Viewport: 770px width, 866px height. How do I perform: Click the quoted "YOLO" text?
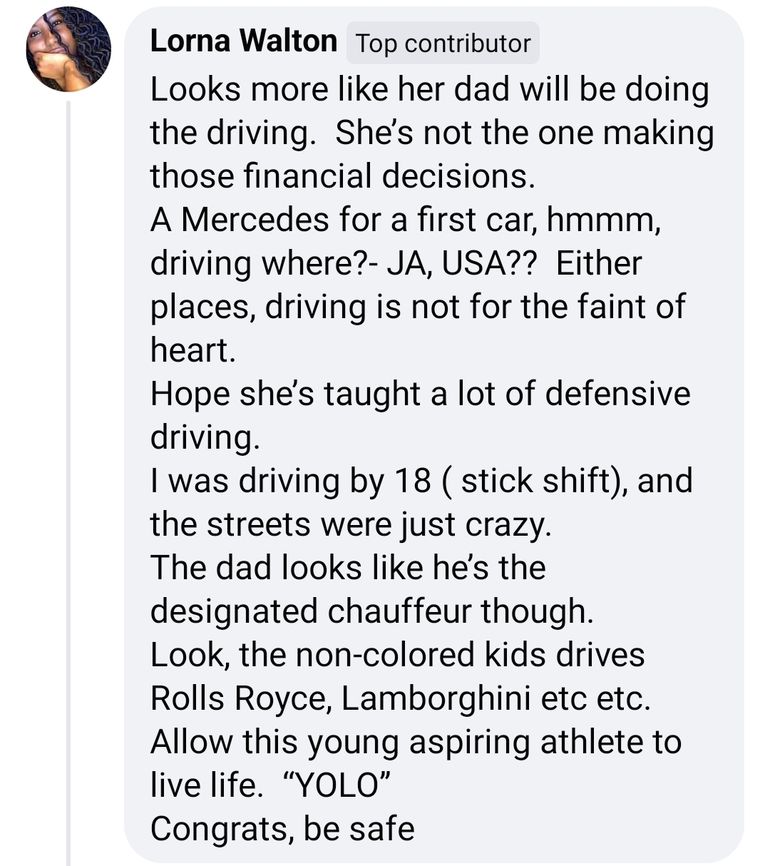[x=332, y=785]
